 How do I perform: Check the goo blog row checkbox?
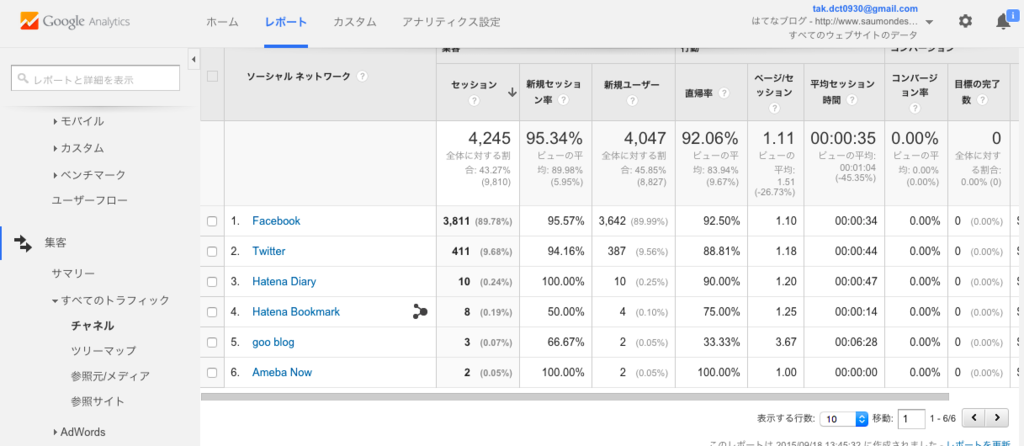click(x=212, y=342)
